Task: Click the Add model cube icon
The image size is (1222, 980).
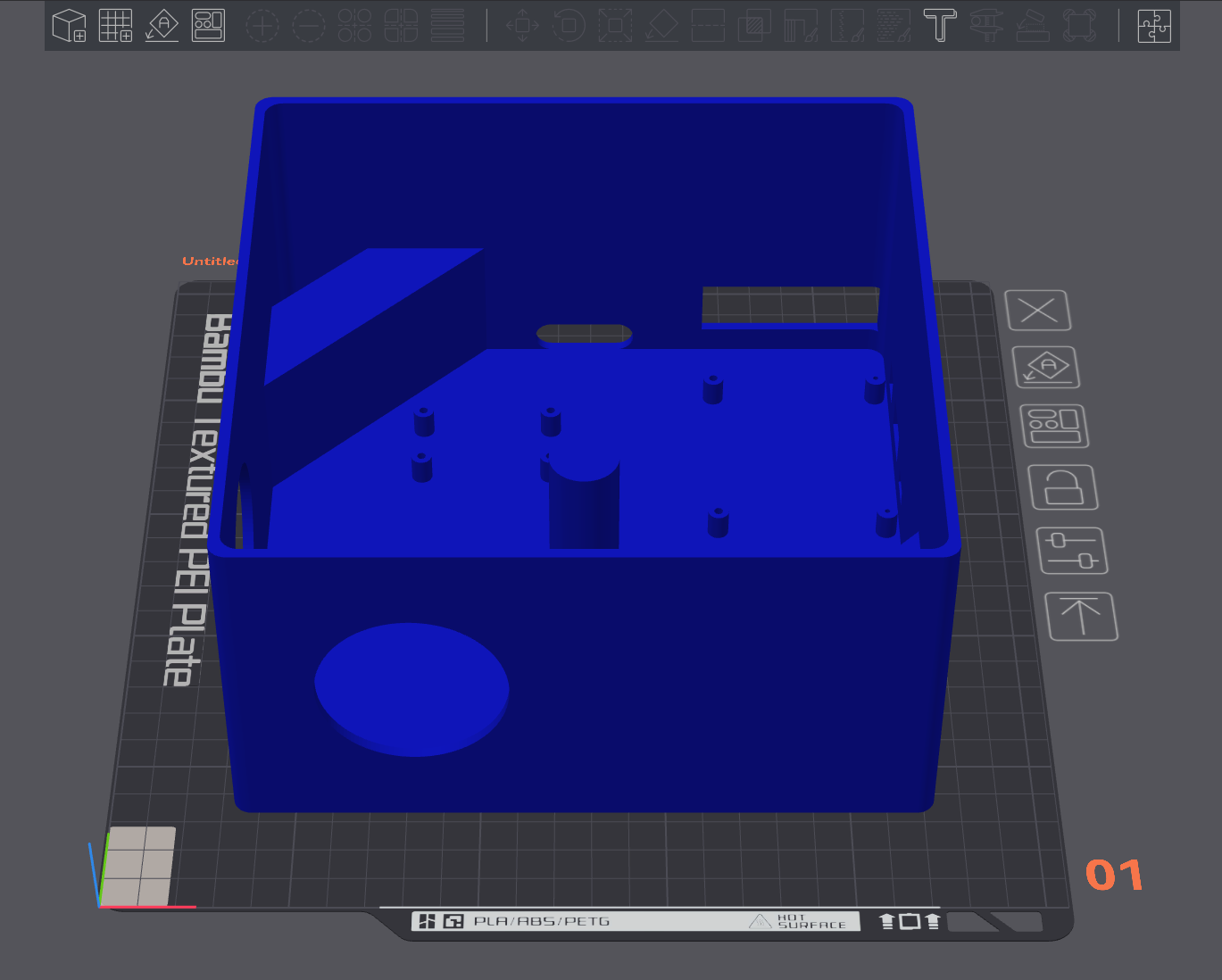Action: (x=69, y=26)
